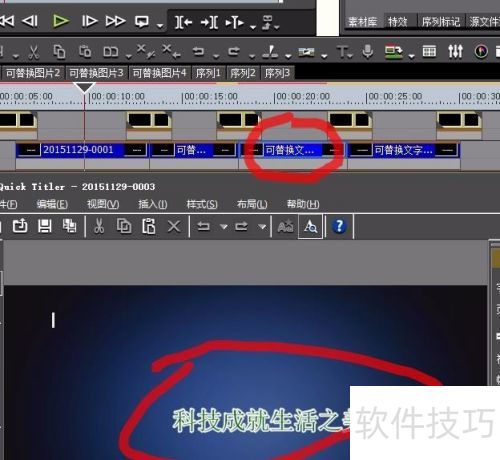
Task: Click Quick Titler open file icon
Action: pyautogui.click(x=20, y=226)
